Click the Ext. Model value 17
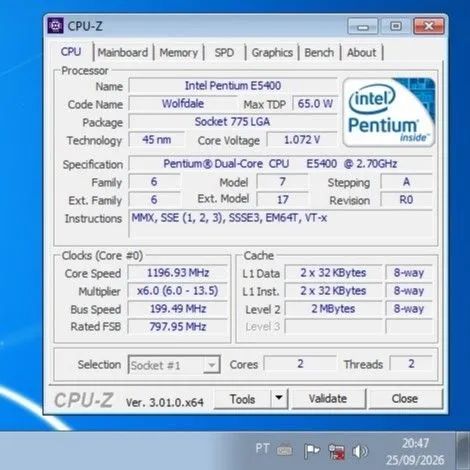Image resolution: width=470 pixels, height=470 pixels. [283, 200]
